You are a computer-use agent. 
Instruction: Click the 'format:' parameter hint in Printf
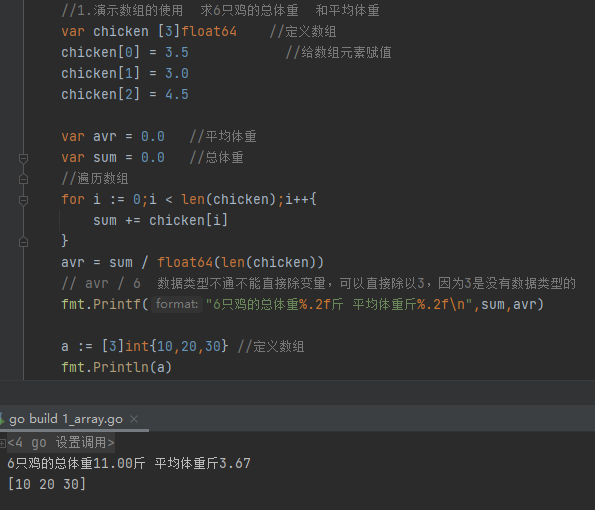(177, 304)
